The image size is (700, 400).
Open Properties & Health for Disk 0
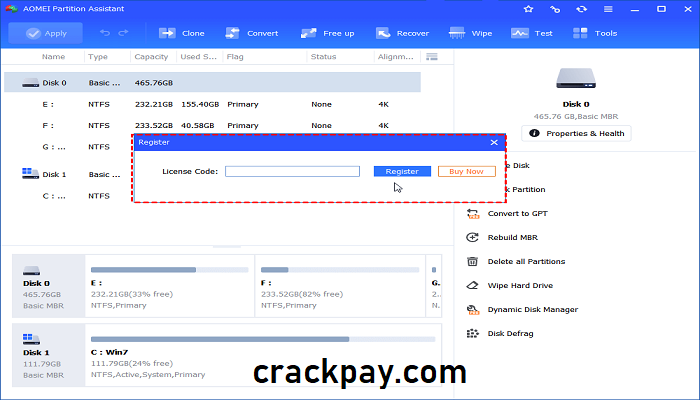576,133
